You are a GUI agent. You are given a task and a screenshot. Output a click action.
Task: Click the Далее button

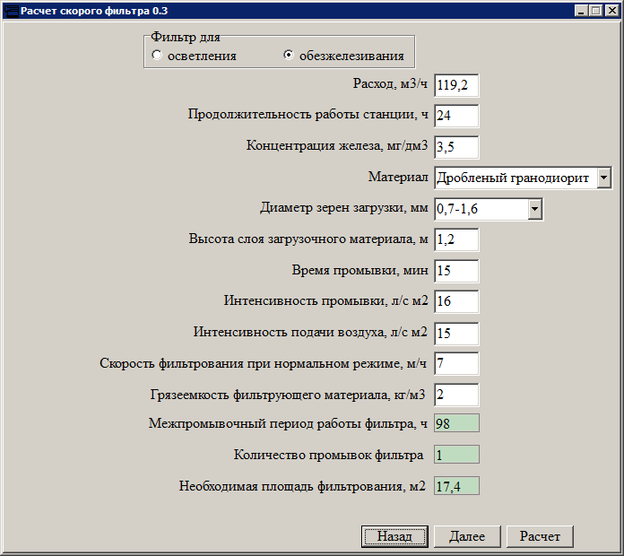pos(467,536)
